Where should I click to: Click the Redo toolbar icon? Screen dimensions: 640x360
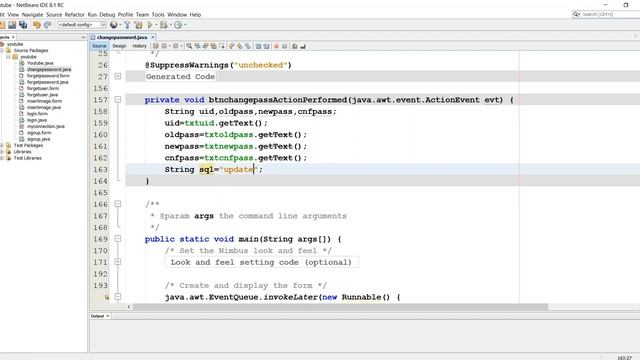coord(47,25)
